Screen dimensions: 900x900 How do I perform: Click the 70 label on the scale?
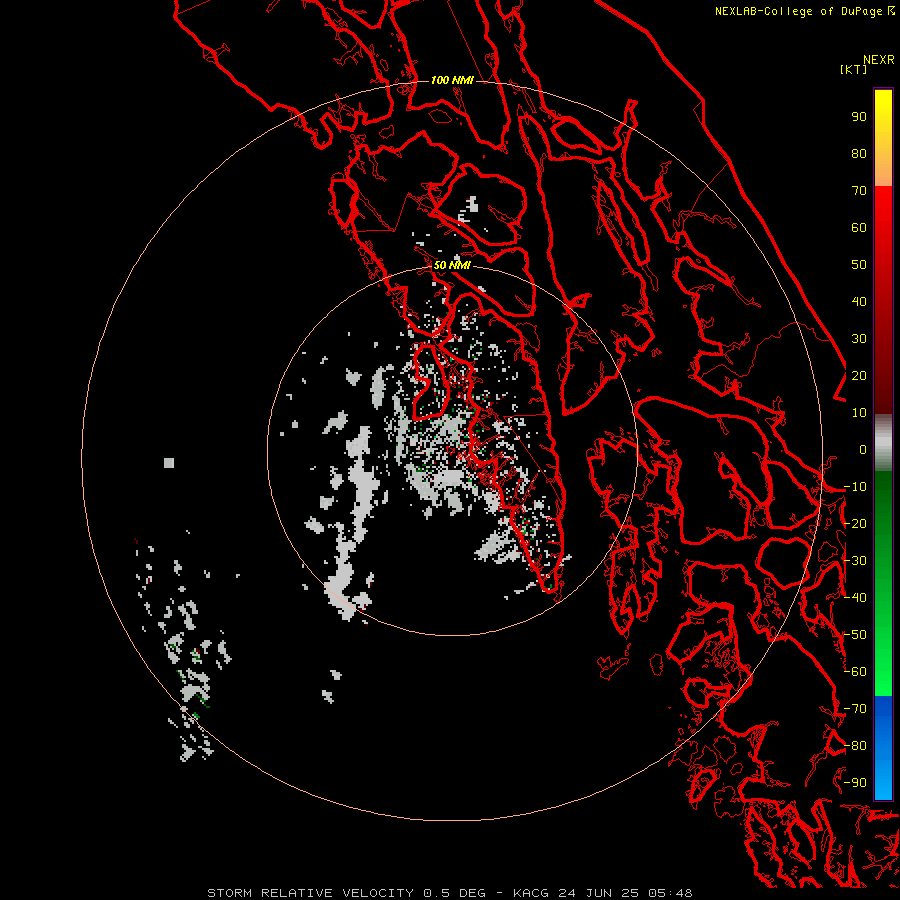[x=859, y=191]
